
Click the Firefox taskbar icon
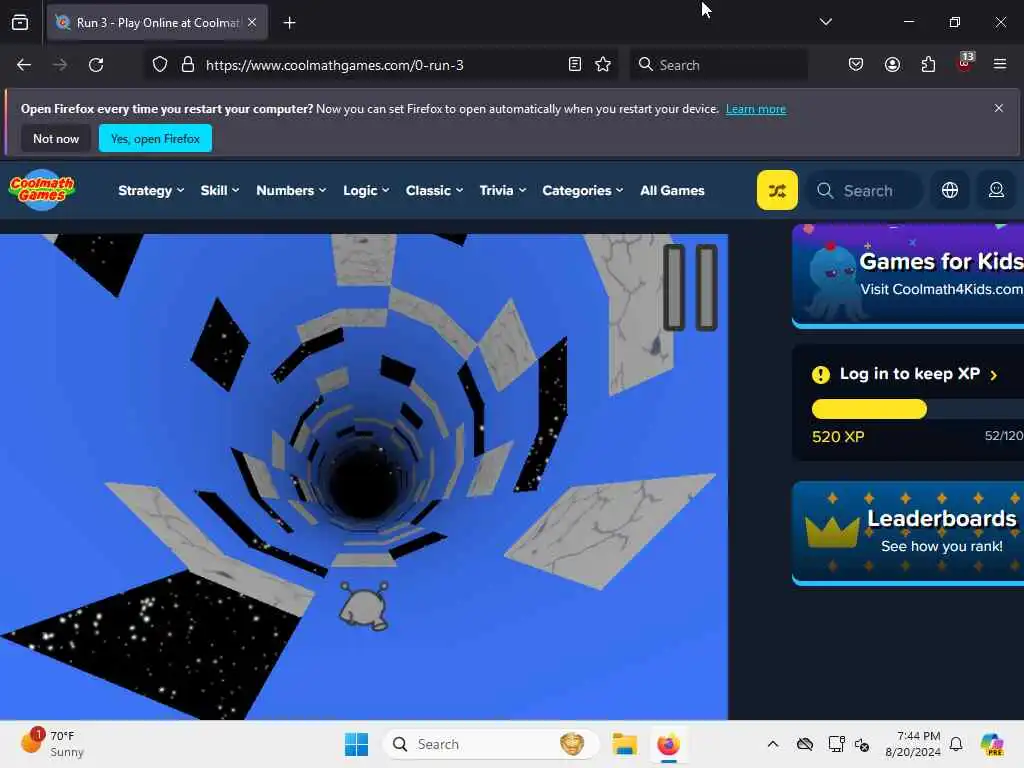click(x=668, y=744)
